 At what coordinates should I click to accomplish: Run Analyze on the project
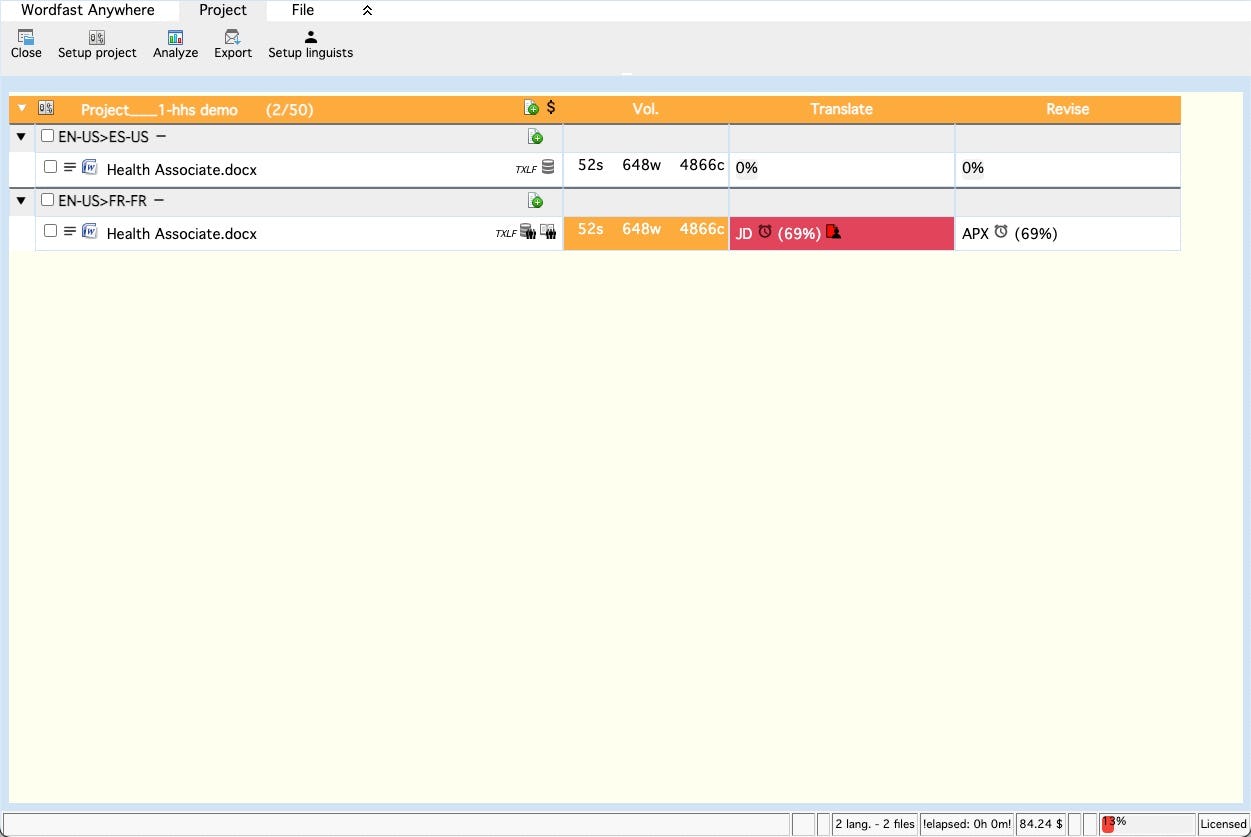coord(175,43)
